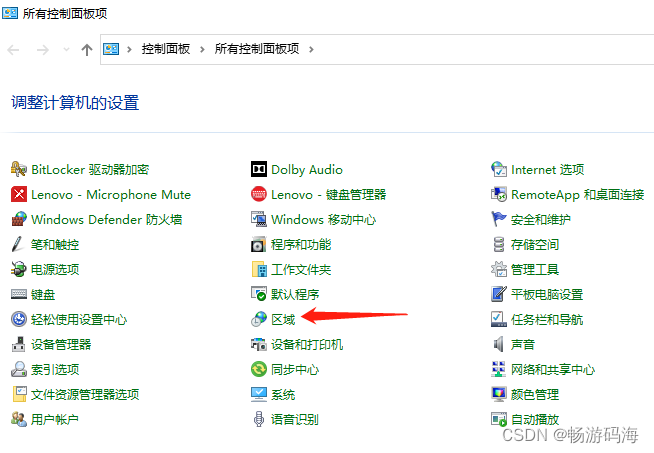654x453 pixels.
Task: Click the 笔和触控 pen icon
Action: [19, 244]
